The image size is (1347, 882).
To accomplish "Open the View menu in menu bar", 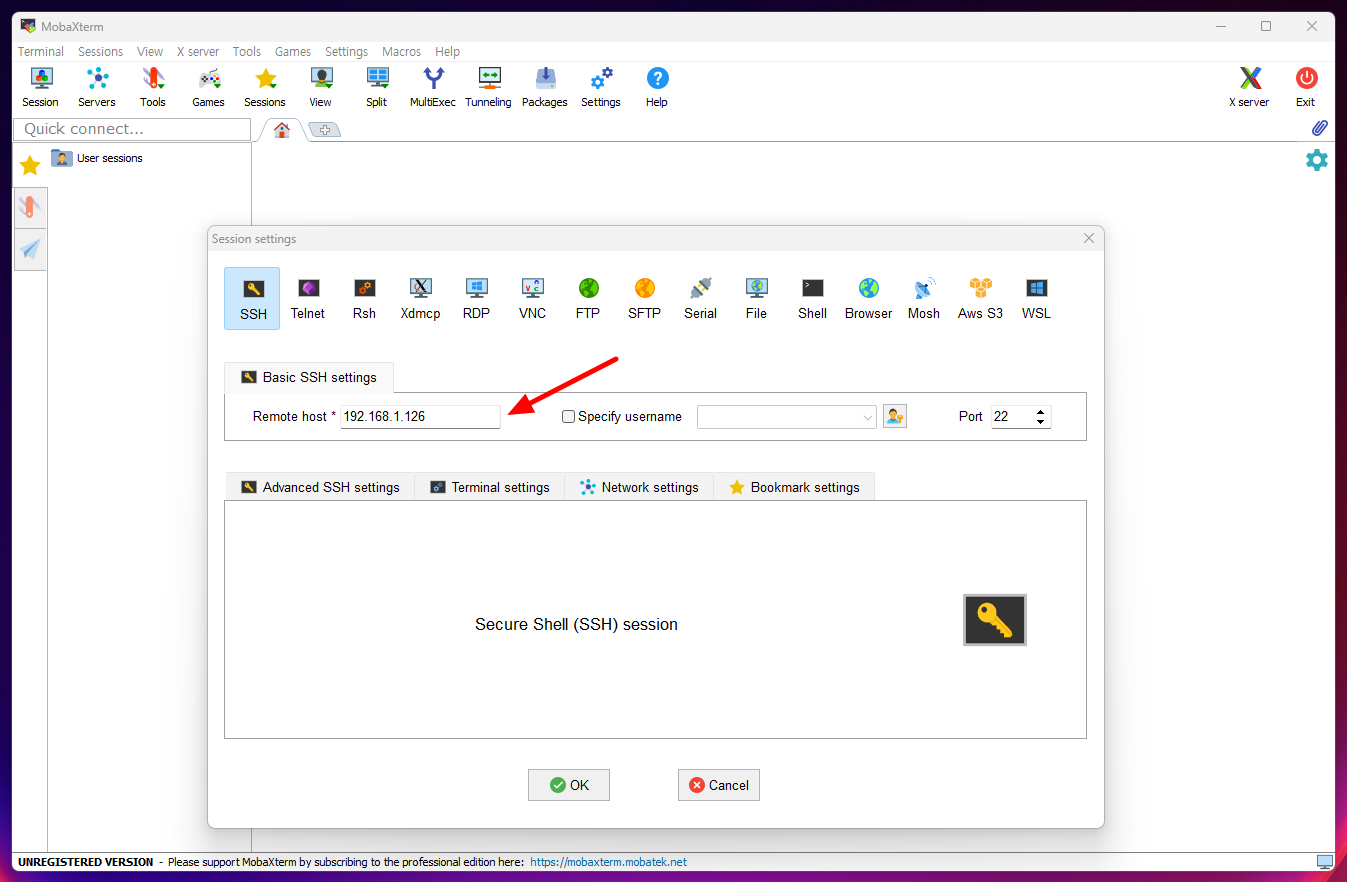I will (x=150, y=52).
